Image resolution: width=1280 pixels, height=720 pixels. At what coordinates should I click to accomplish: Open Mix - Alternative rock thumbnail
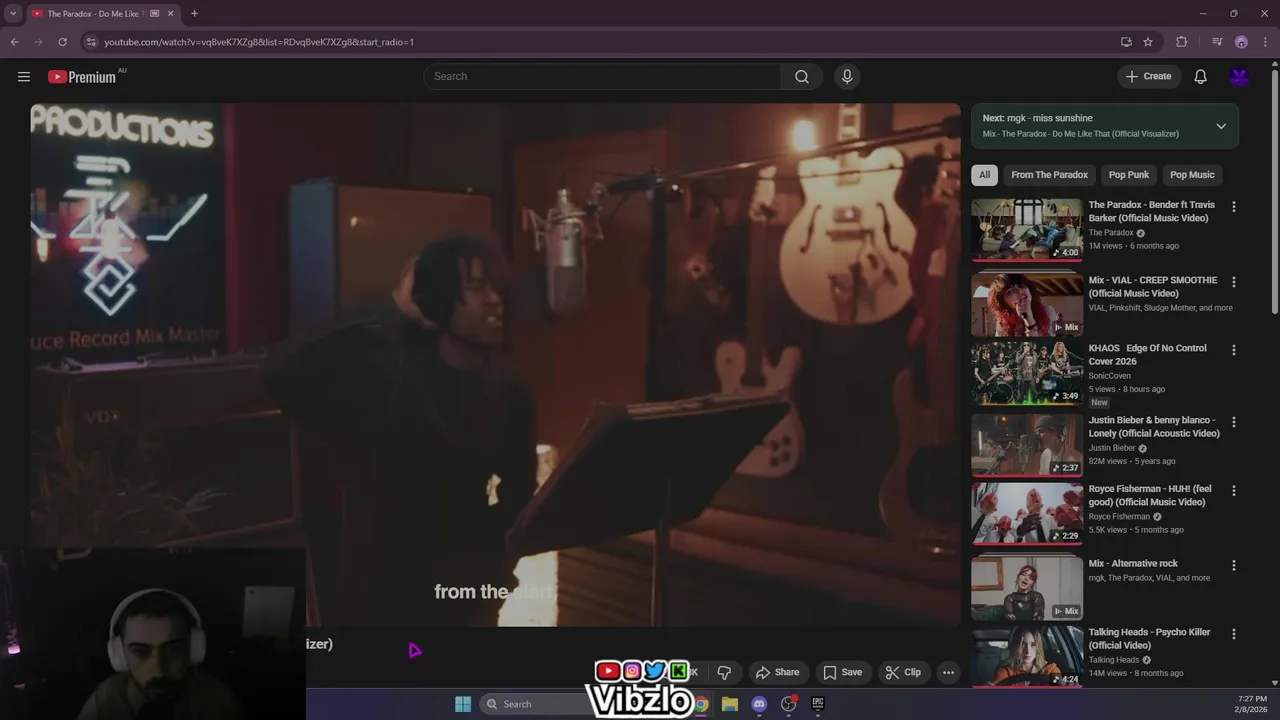point(1027,589)
